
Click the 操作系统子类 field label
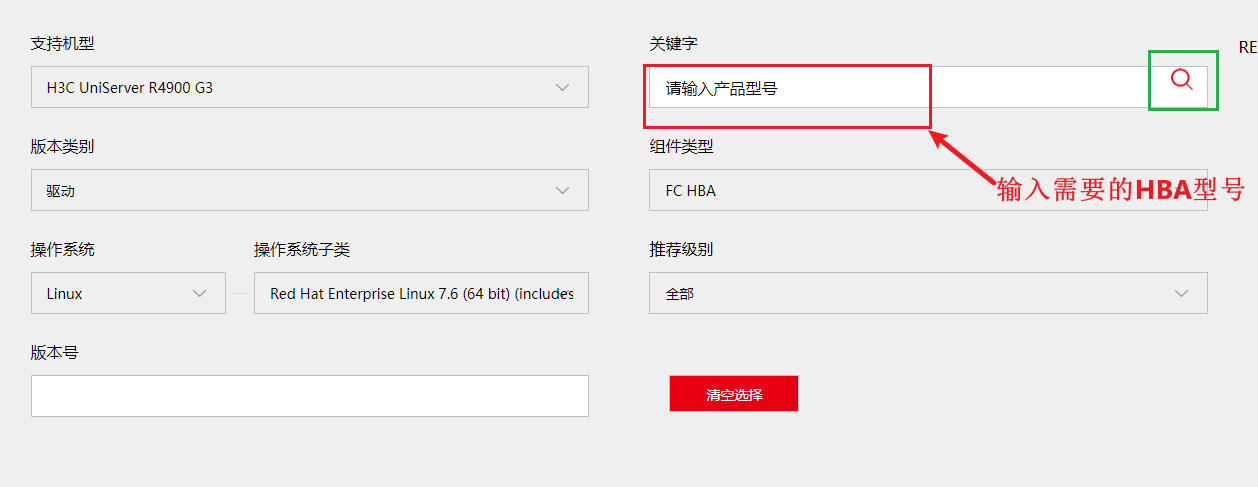tap(301, 250)
